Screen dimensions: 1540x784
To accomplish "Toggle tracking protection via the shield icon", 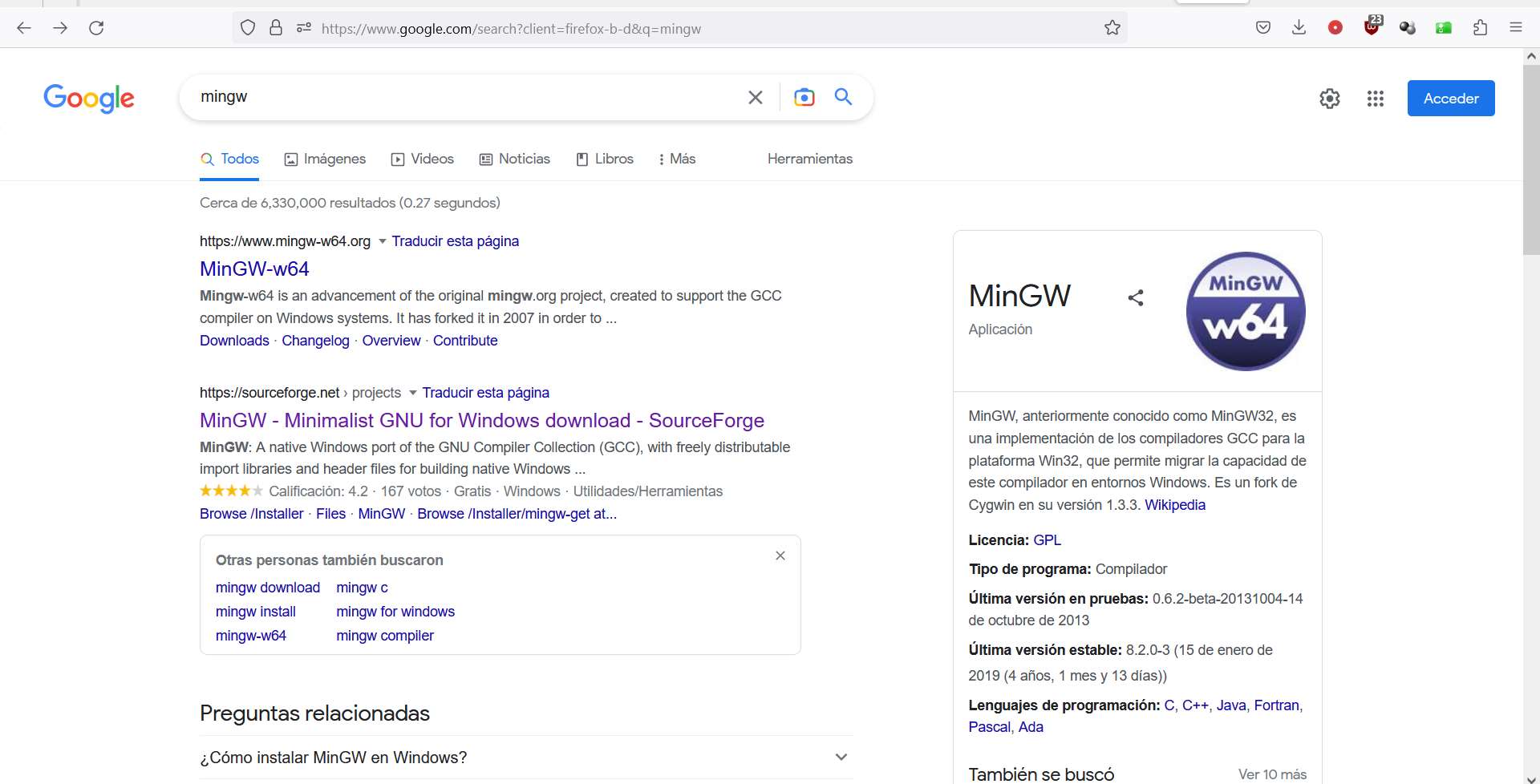I will [247, 27].
